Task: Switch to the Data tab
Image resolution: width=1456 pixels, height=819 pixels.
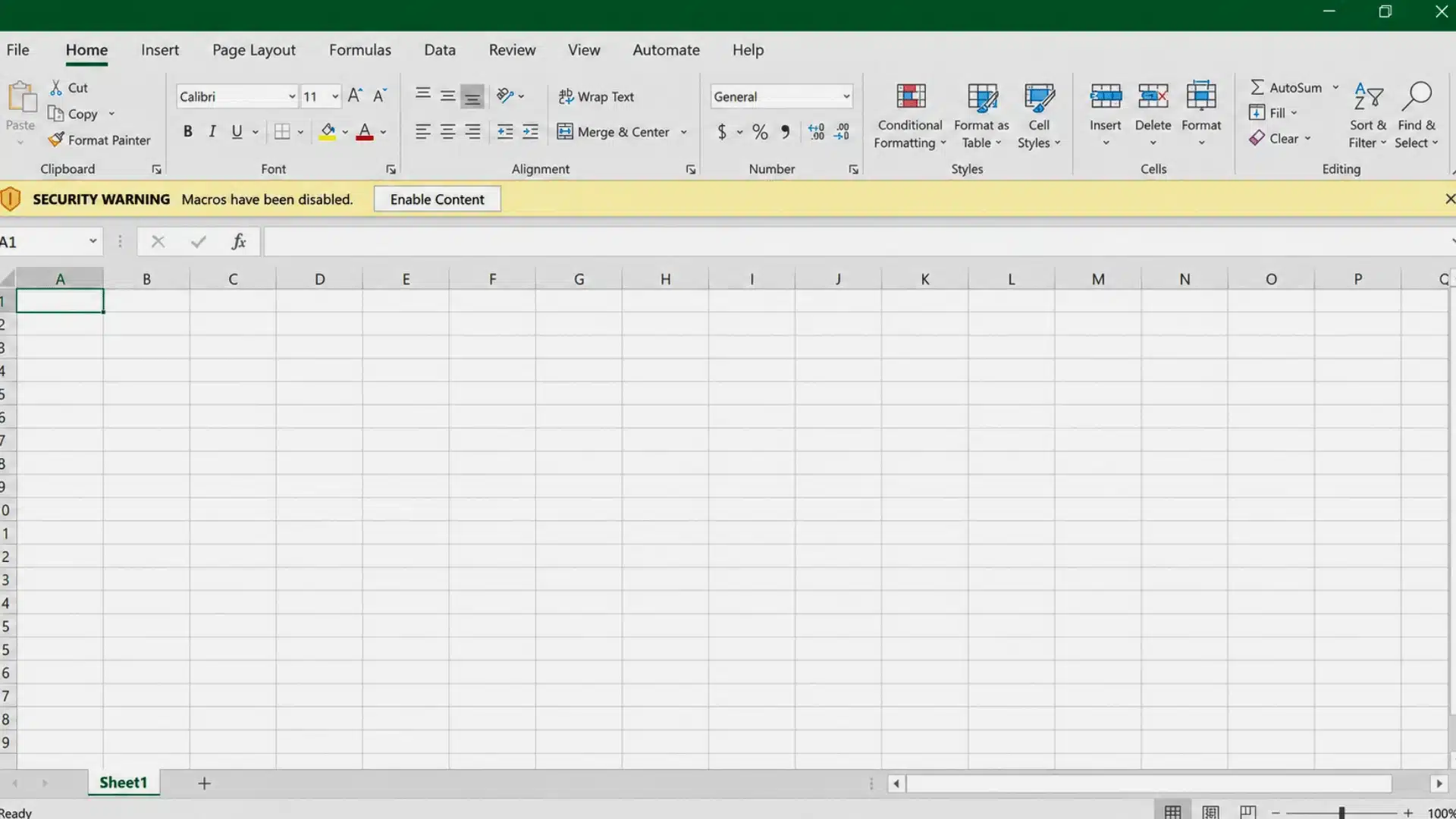Action: (x=440, y=50)
